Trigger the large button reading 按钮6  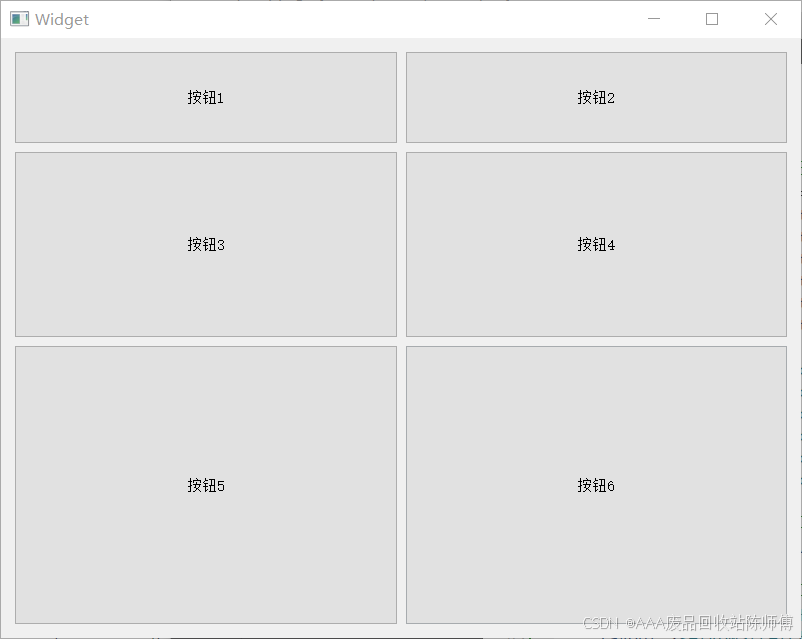[596, 485]
